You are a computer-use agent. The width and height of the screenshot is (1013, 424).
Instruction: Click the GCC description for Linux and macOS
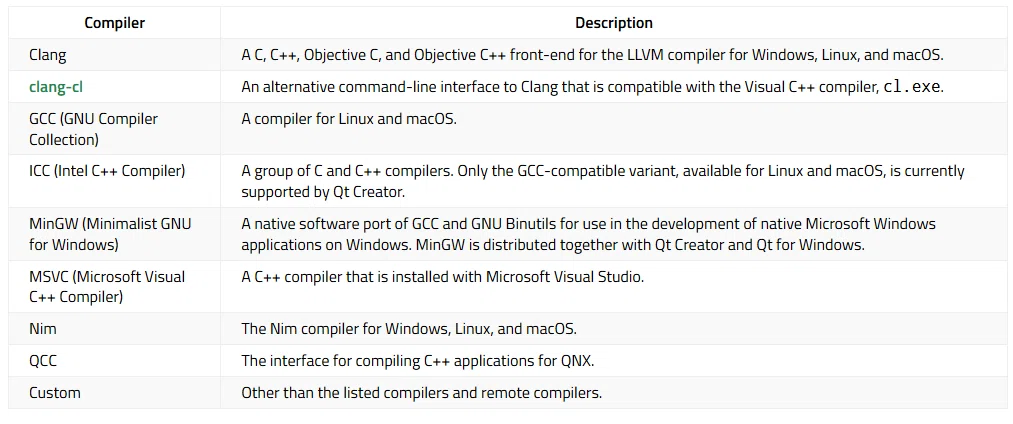349,119
